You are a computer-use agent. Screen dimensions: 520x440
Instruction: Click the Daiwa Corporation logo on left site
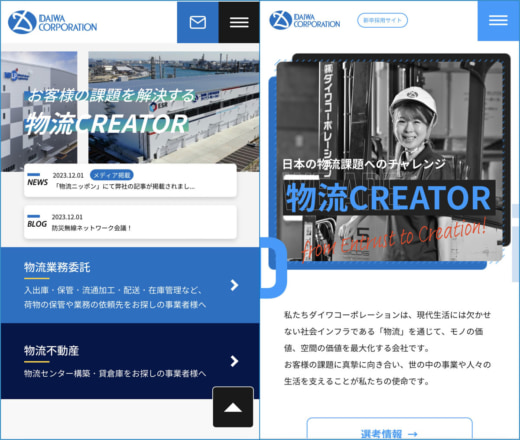[x=52, y=22]
